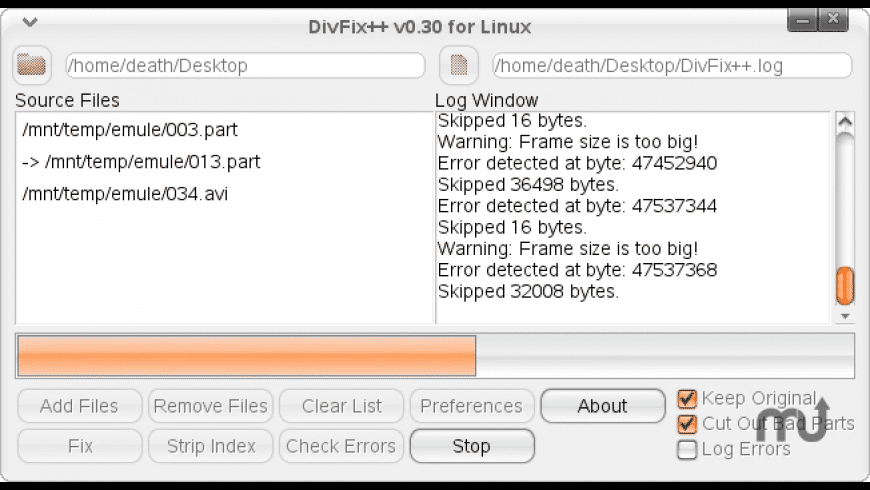The width and height of the screenshot is (870, 490).
Task: Open the About dialog
Action: (x=602, y=406)
